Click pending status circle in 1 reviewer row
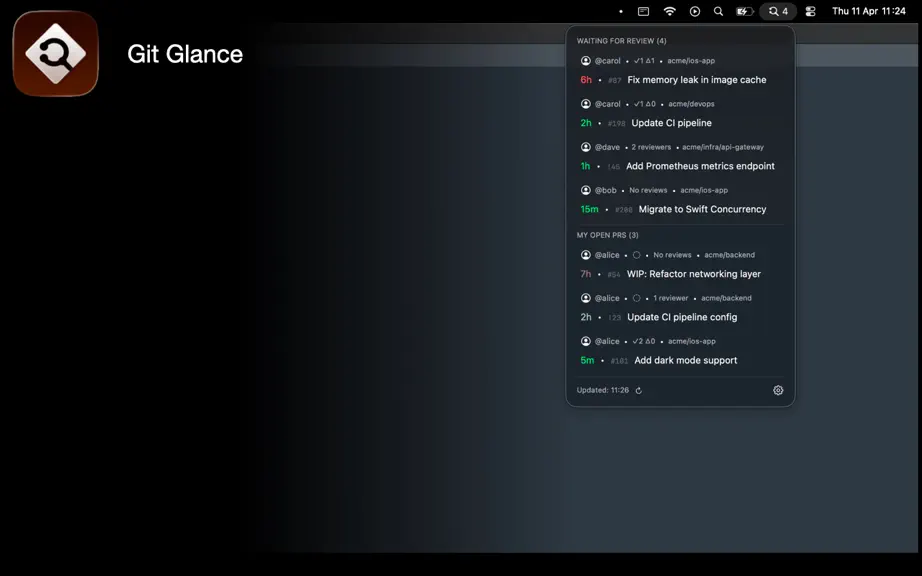 (x=636, y=298)
